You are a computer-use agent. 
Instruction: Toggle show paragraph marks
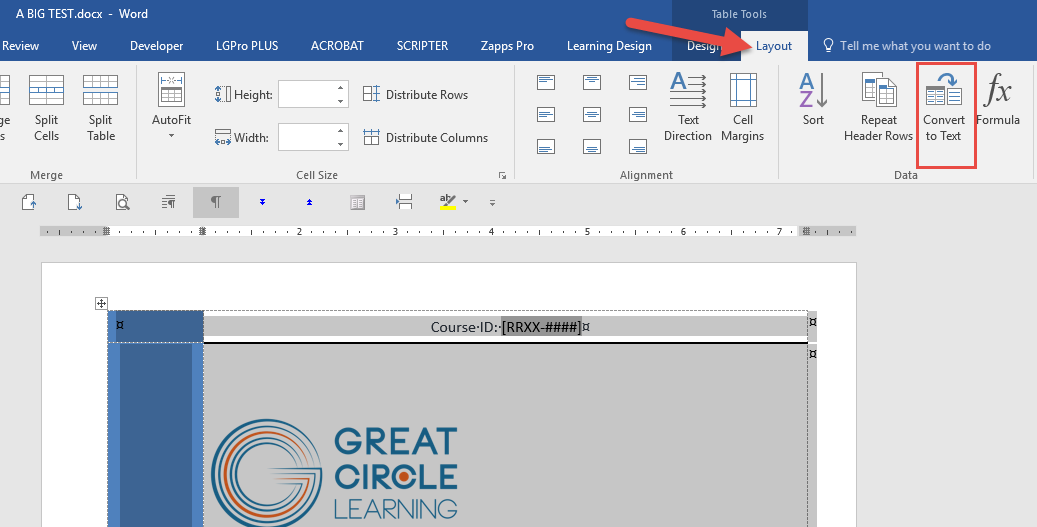(216, 202)
